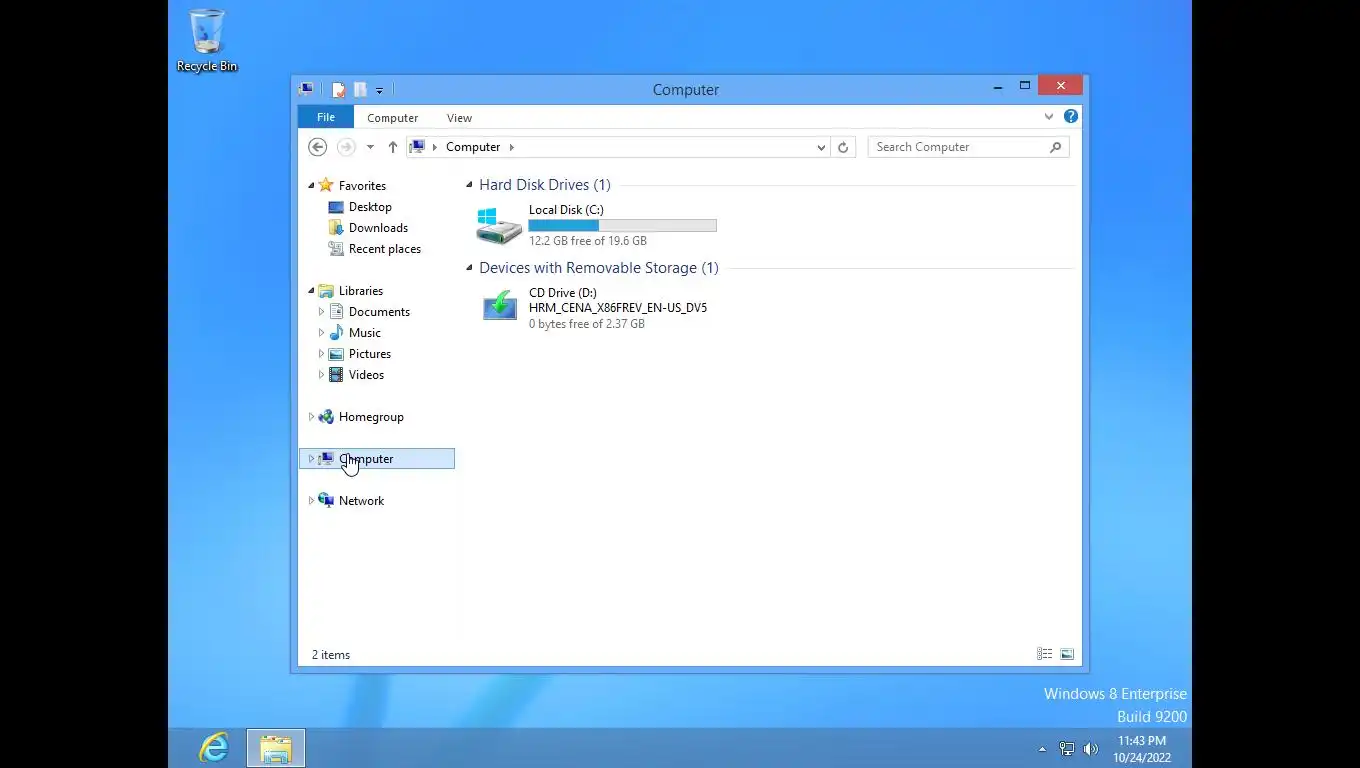Open the File ribbon tab
1360x768 pixels.
point(326,118)
